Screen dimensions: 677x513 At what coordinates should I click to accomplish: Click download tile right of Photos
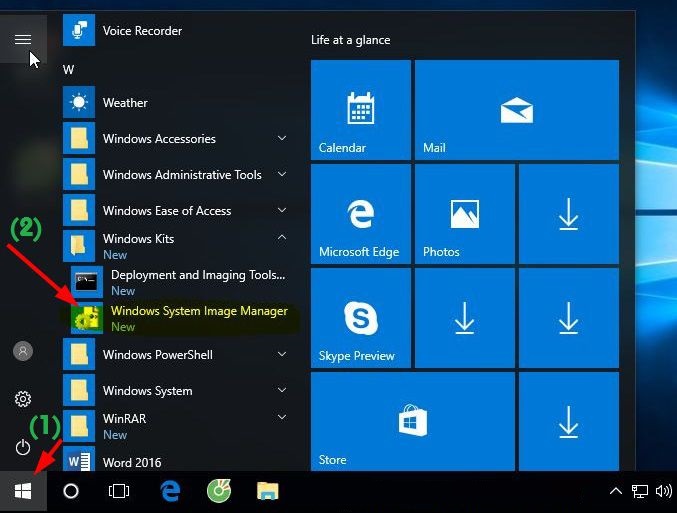(569, 214)
